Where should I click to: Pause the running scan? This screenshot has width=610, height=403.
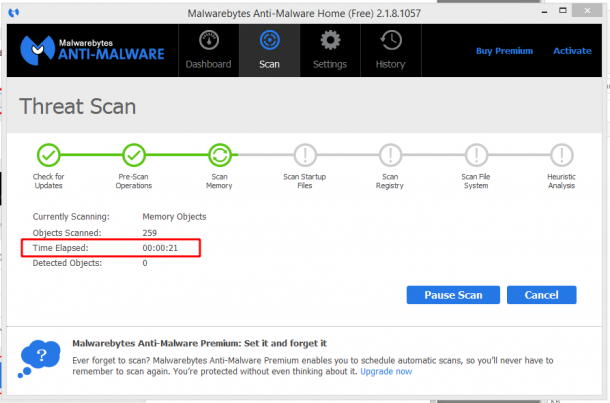click(453, 295)
